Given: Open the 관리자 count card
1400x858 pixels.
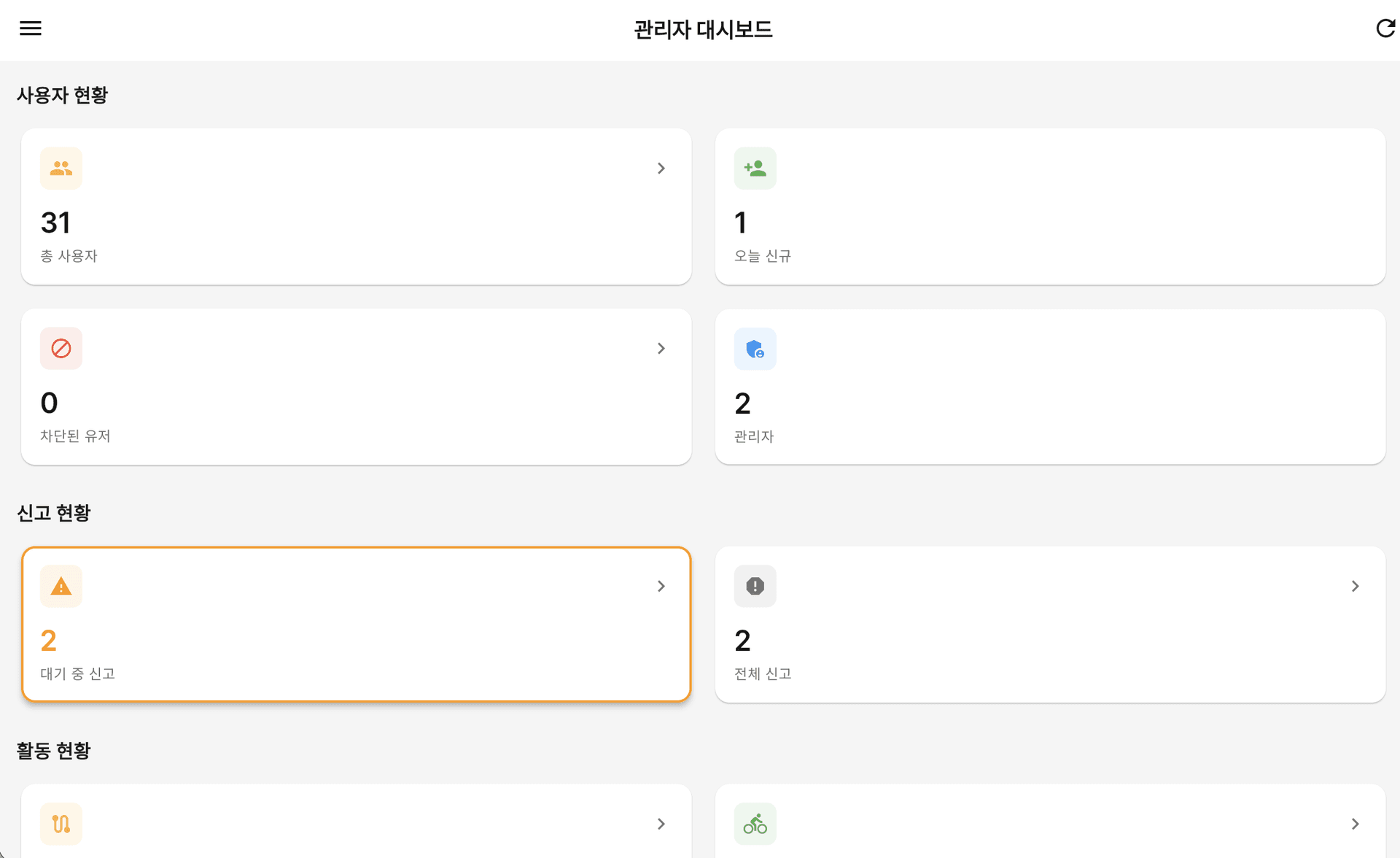Looking at the screenshot, I should (1050, 387).
